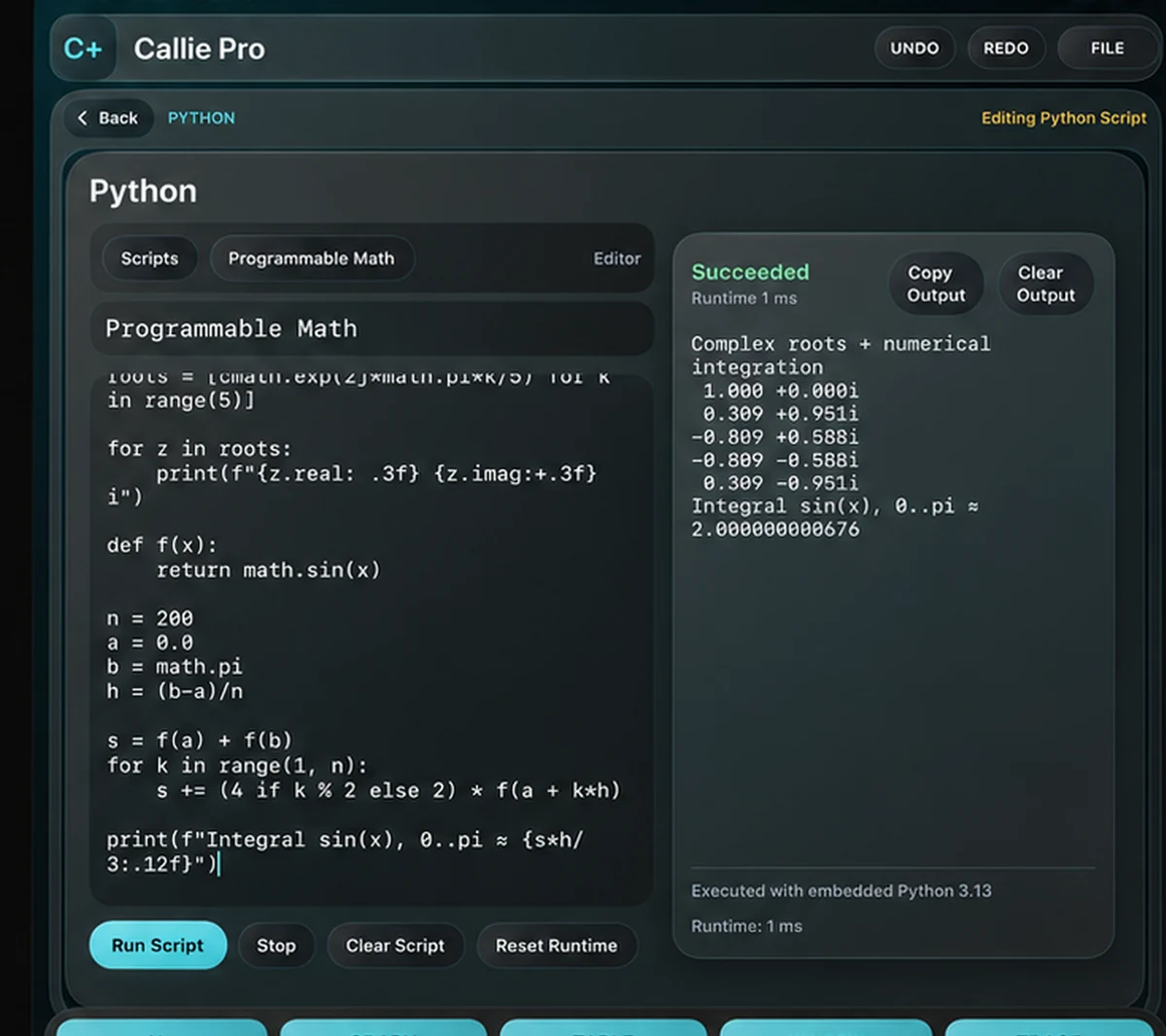Click the Programmable Math script title field
Screen dimensions: 1166x1036
coord(372,328)
